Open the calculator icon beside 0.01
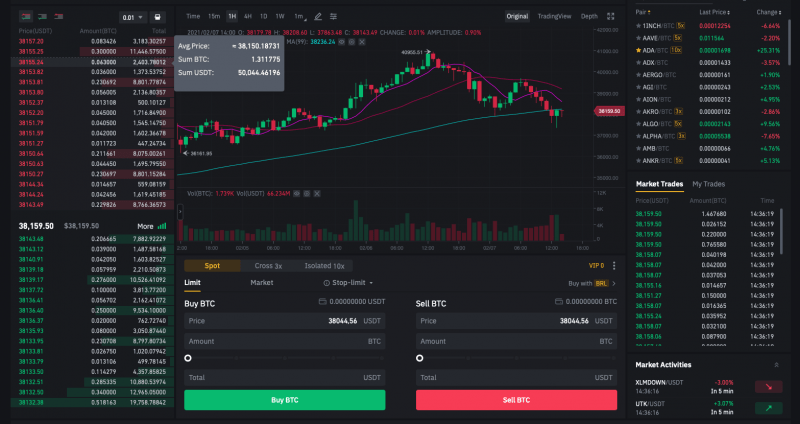Viewport: 800px width, 424px height. tap(157, 17)
